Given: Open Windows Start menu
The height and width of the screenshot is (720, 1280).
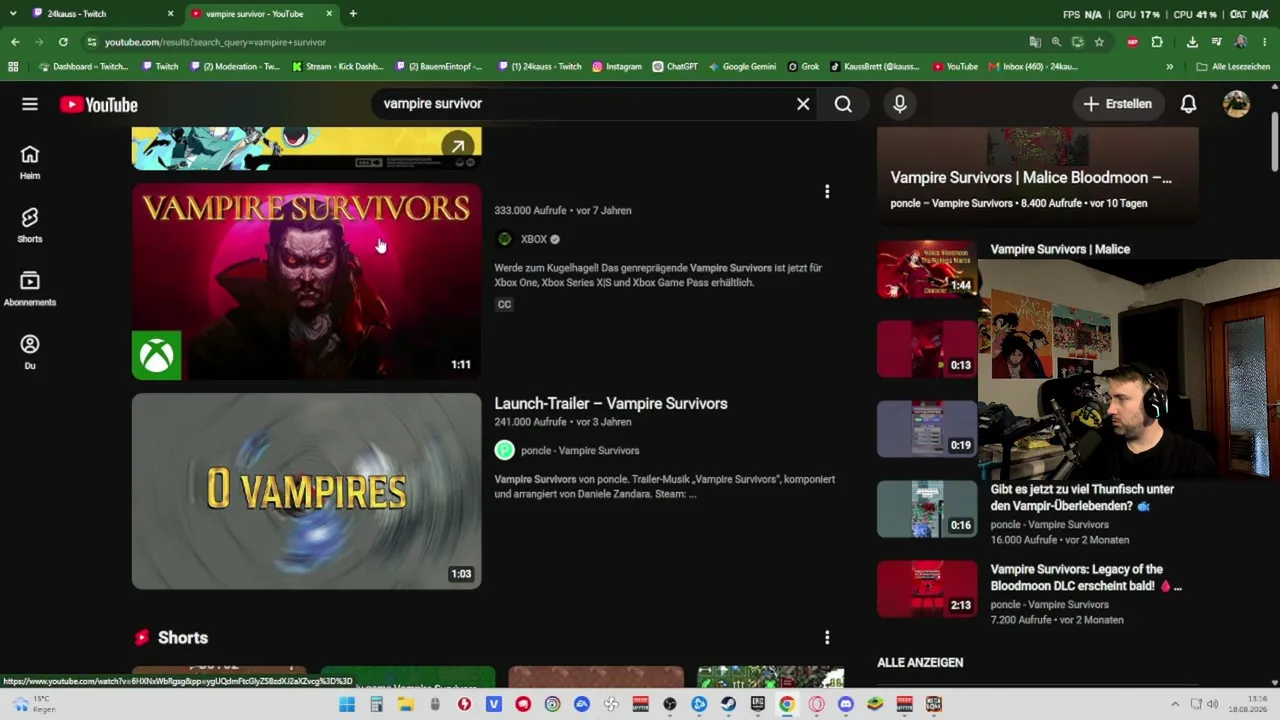Looking at the screenshot, I should (347, 704).
